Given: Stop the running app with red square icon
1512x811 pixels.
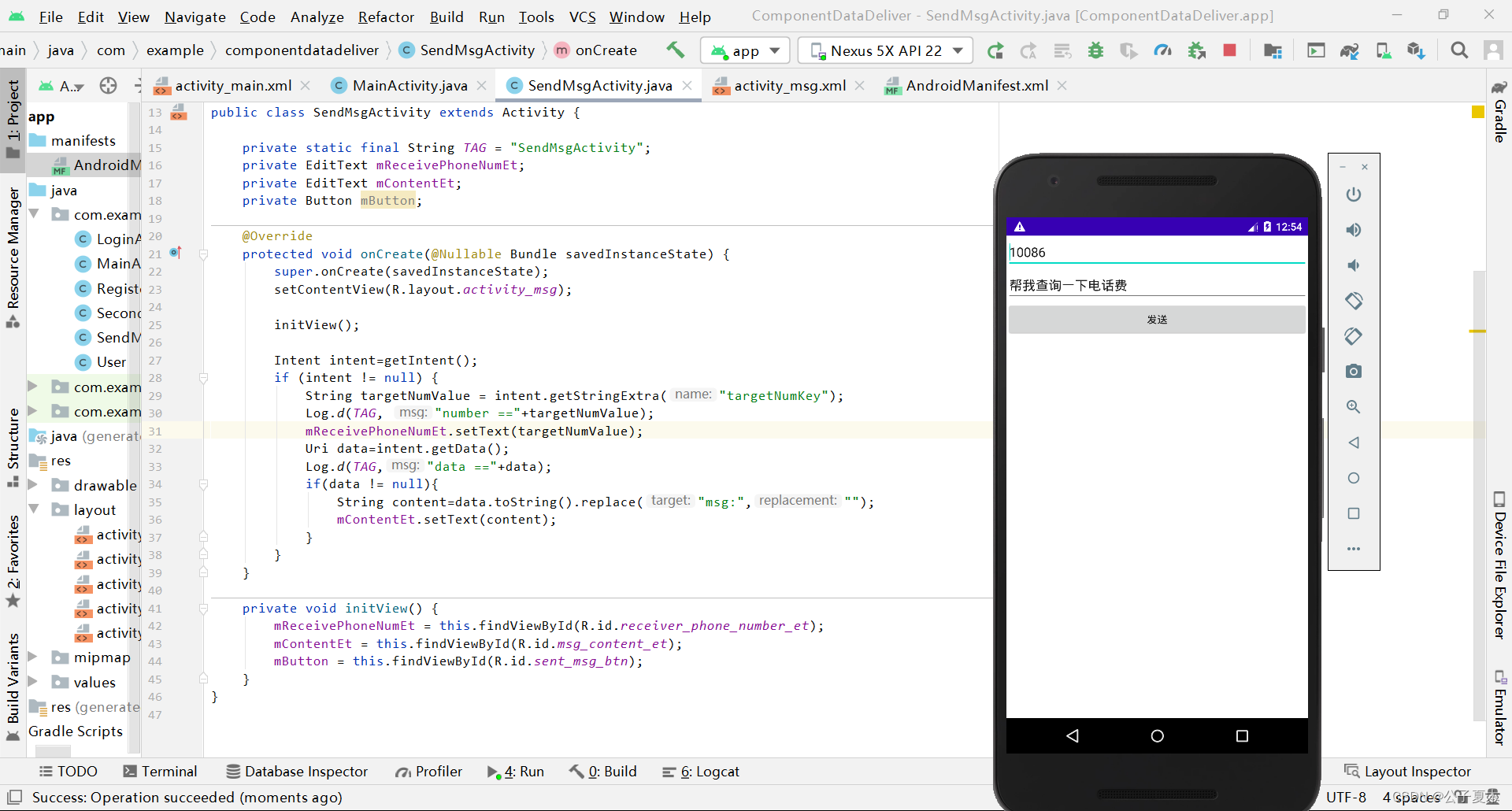Looking at the screenshot, I should (1230, 50).
